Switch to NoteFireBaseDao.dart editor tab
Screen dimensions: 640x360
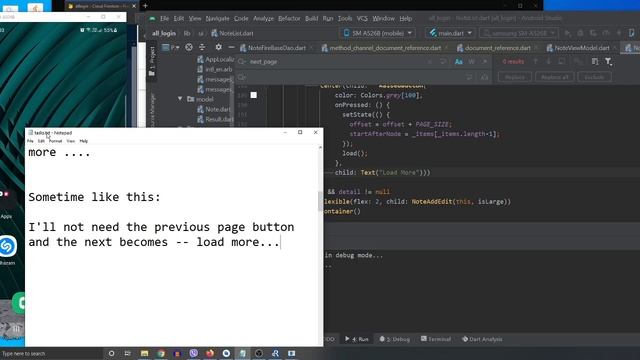pos(273,48)
